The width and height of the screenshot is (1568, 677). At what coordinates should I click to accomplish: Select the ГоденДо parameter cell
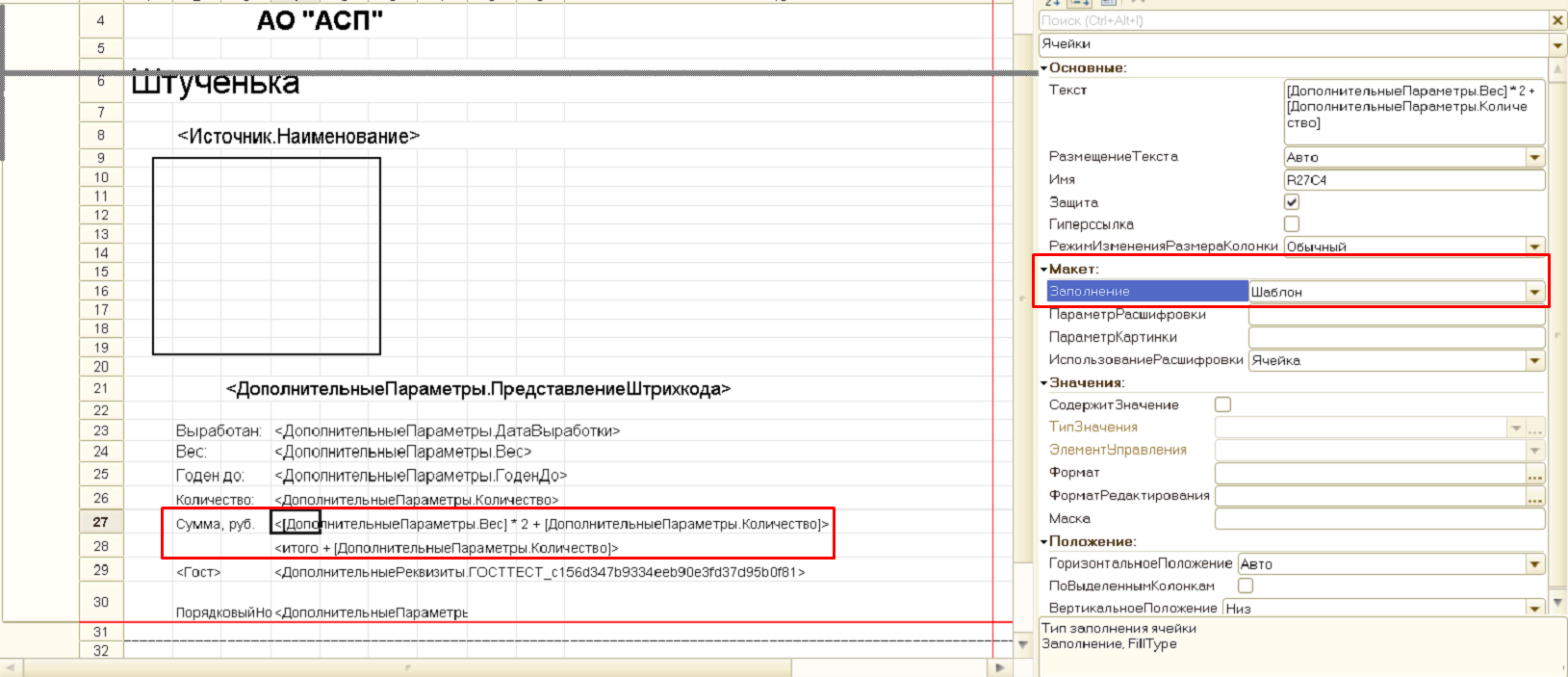click(422, 476)
